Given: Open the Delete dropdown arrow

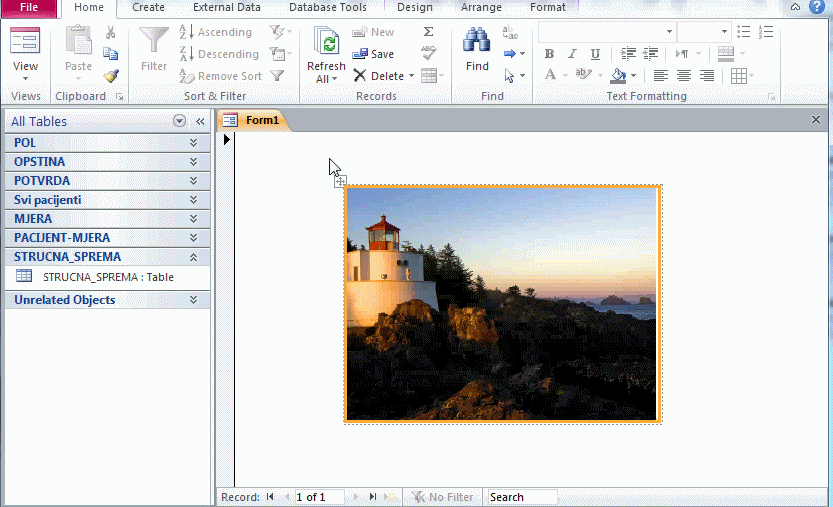Looking at the screenshot, I should [411, 76].
